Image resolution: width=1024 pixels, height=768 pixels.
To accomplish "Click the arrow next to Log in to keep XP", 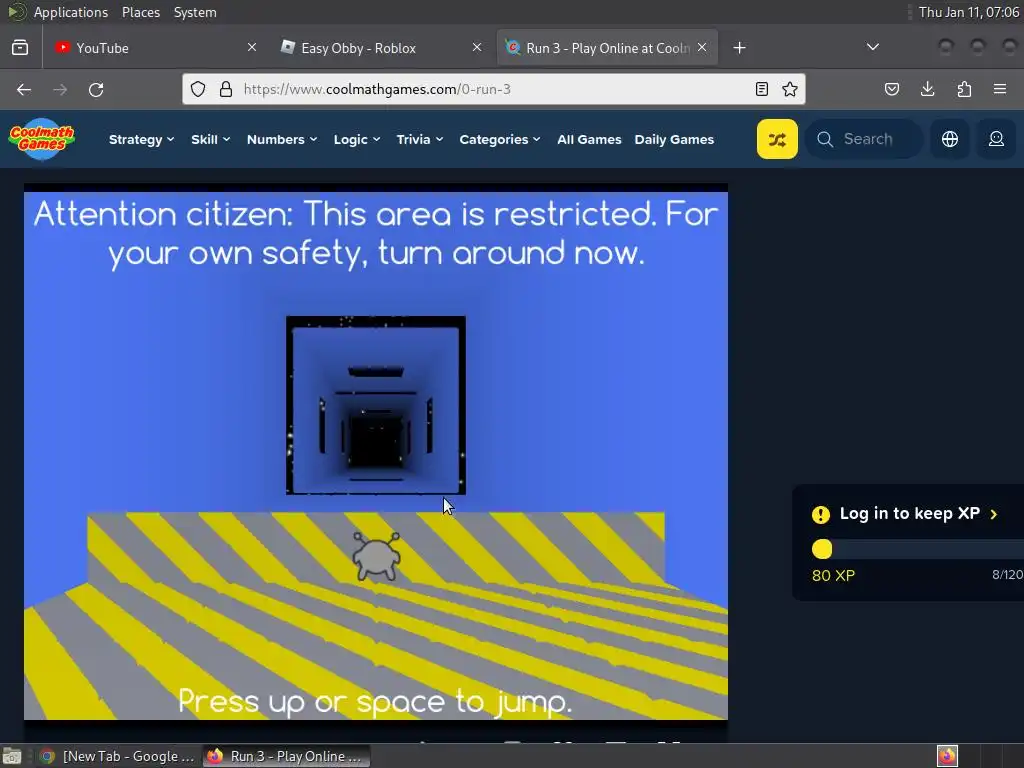I will 993,515.
